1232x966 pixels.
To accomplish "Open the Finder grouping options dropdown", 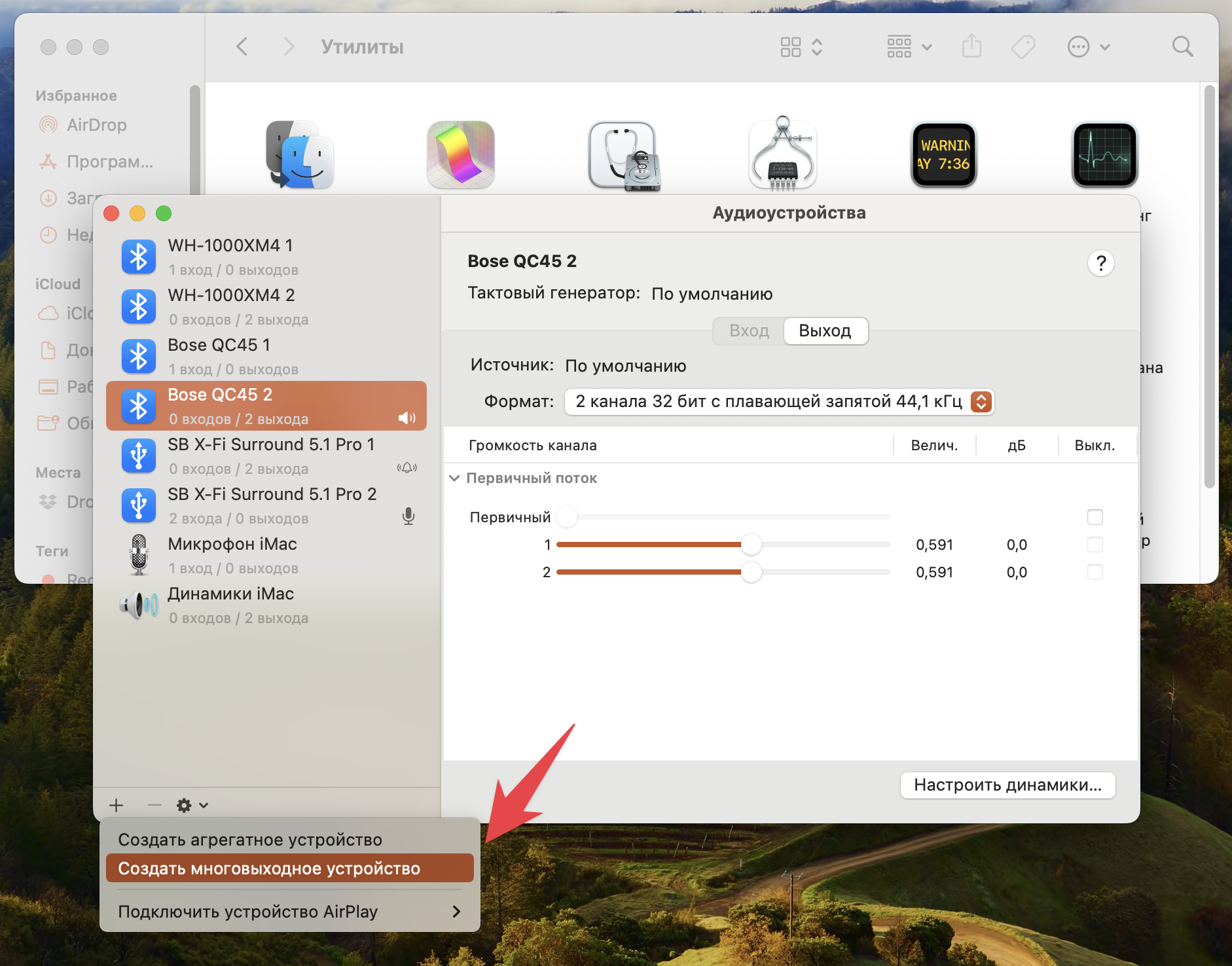I will [909, 46].
